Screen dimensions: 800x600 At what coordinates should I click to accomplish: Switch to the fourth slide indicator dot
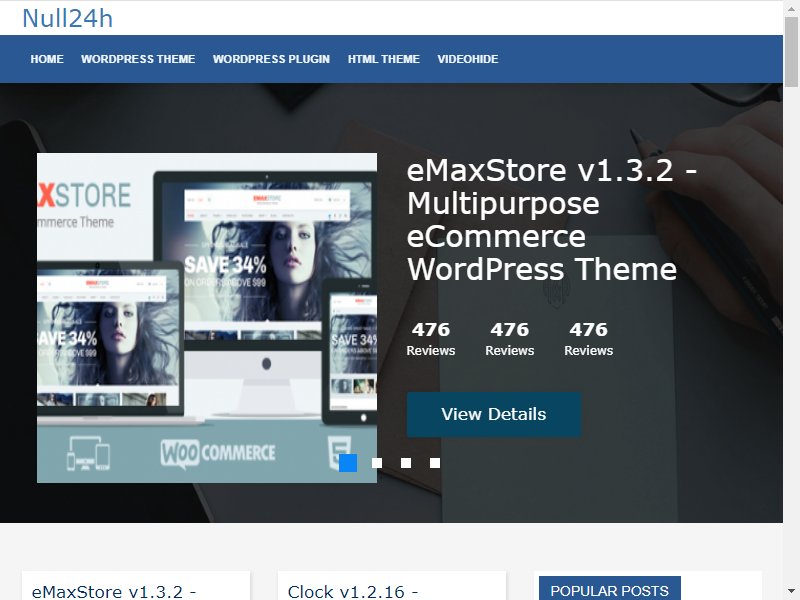[435, 463]
